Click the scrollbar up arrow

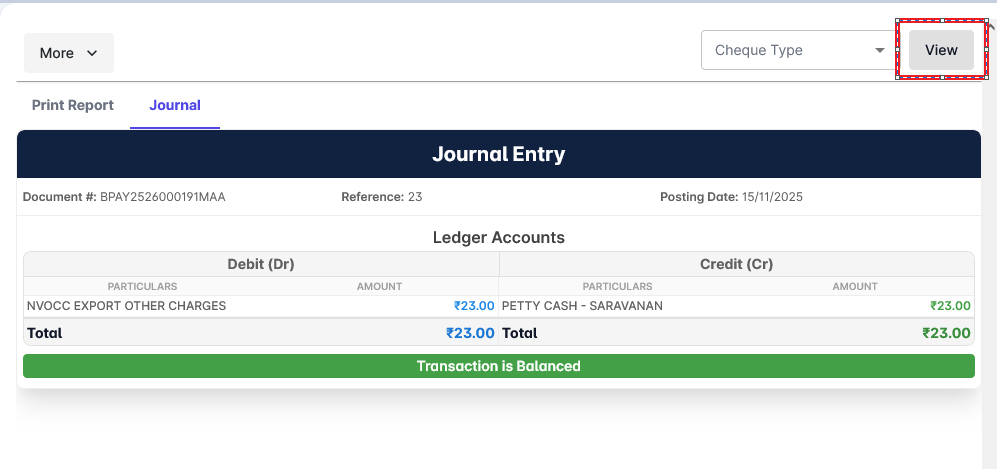coord(990,28)
